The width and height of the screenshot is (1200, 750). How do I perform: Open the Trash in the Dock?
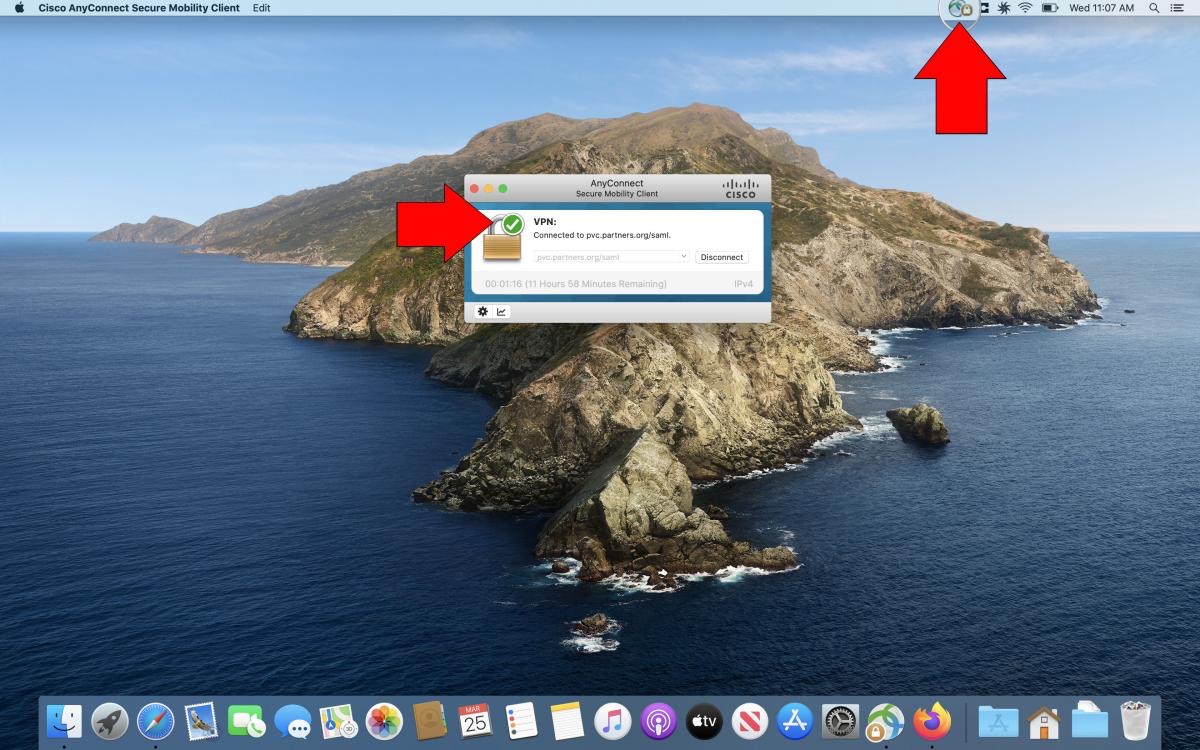click(x=1135, y=720)
